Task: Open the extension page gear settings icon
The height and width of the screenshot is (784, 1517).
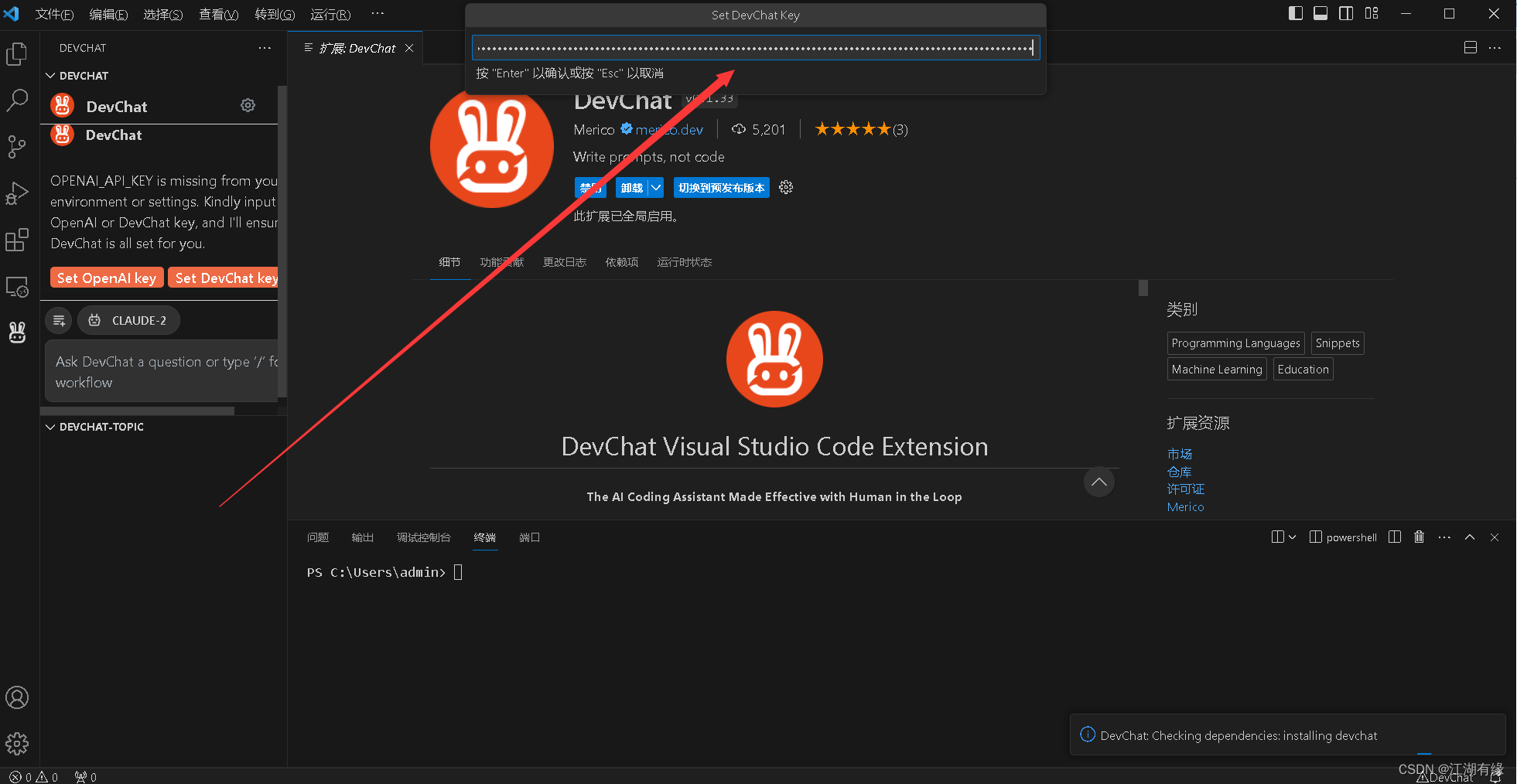Action: [x=786, y=188]
